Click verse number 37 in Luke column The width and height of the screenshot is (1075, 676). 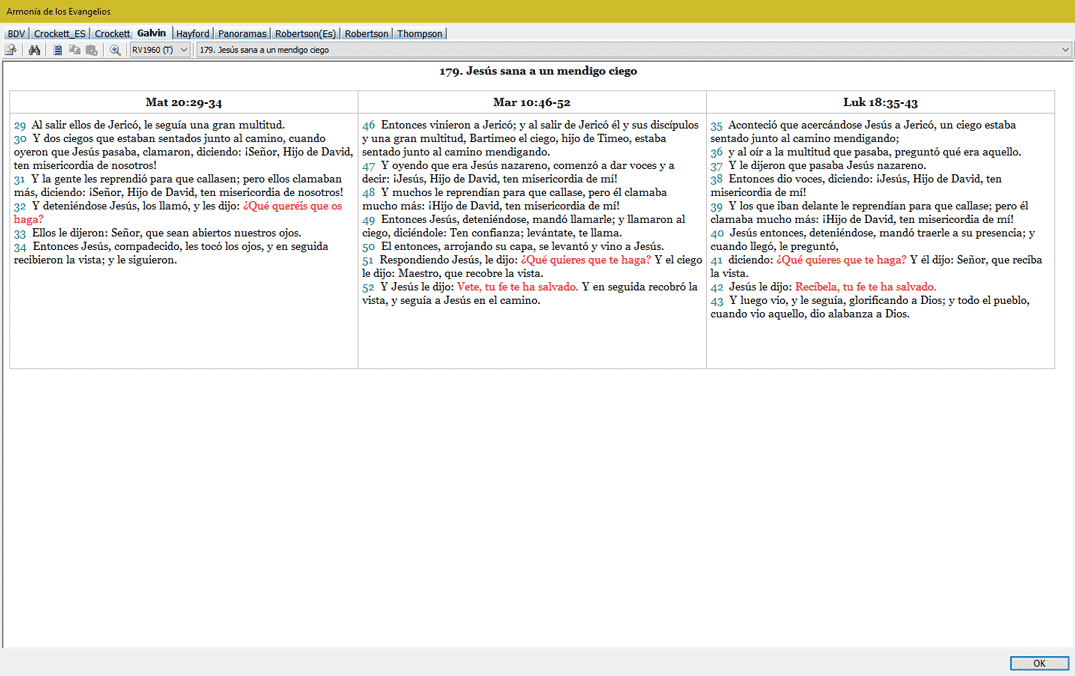(x=716, y=166)
